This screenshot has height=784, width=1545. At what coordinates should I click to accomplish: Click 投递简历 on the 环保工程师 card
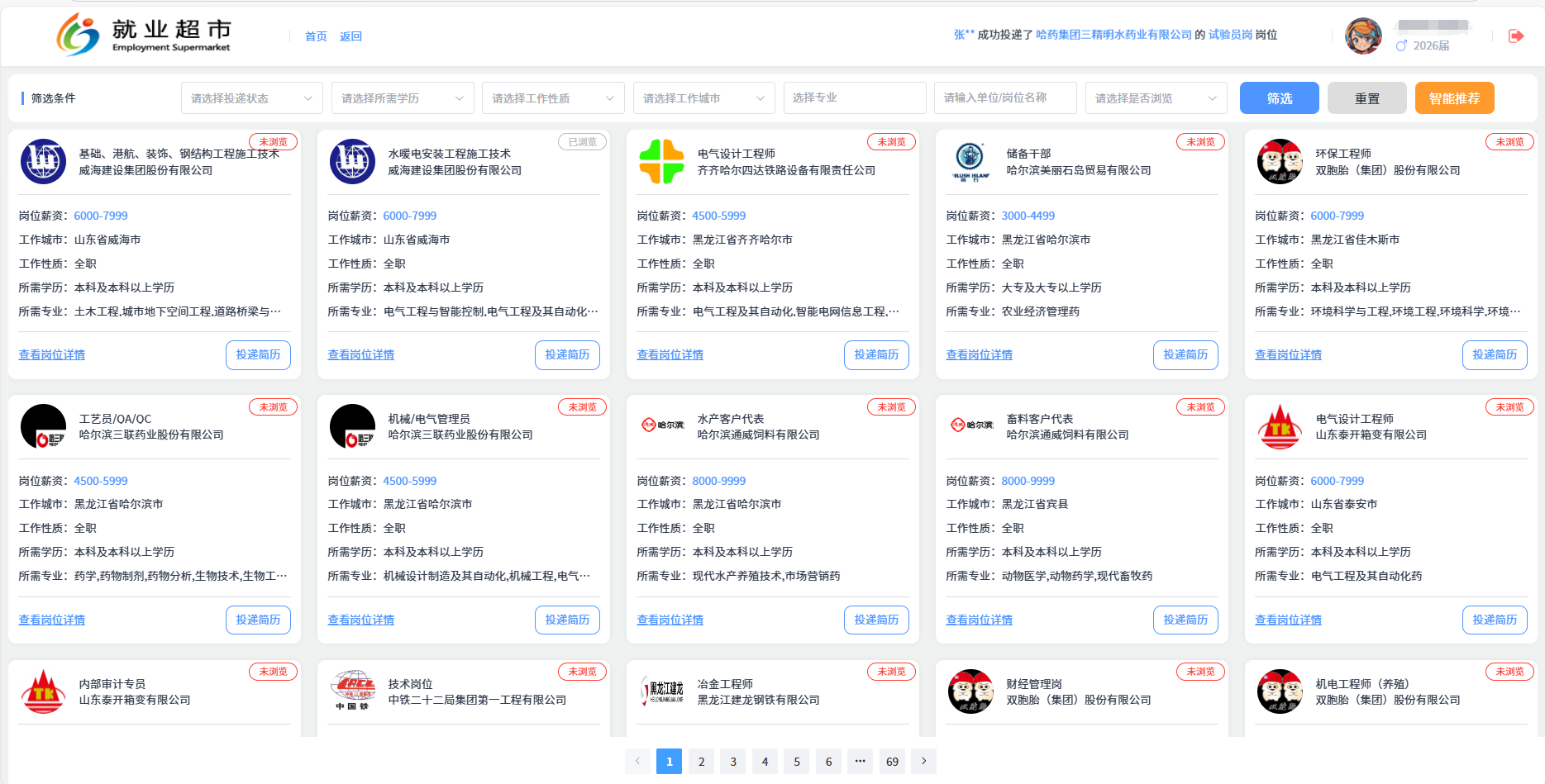[x=1495, y=354]
